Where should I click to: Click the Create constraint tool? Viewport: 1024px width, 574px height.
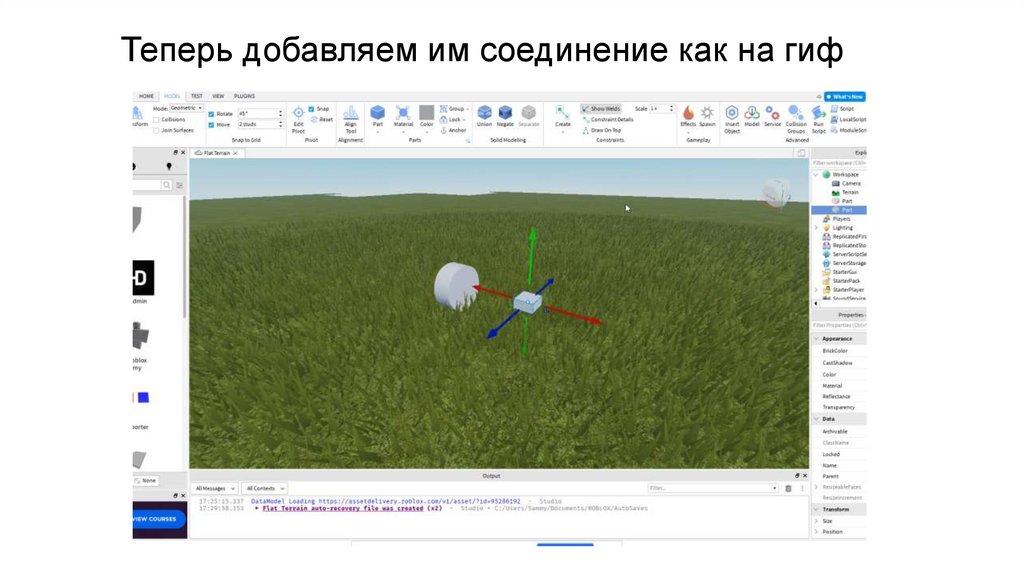pos(562,116)
